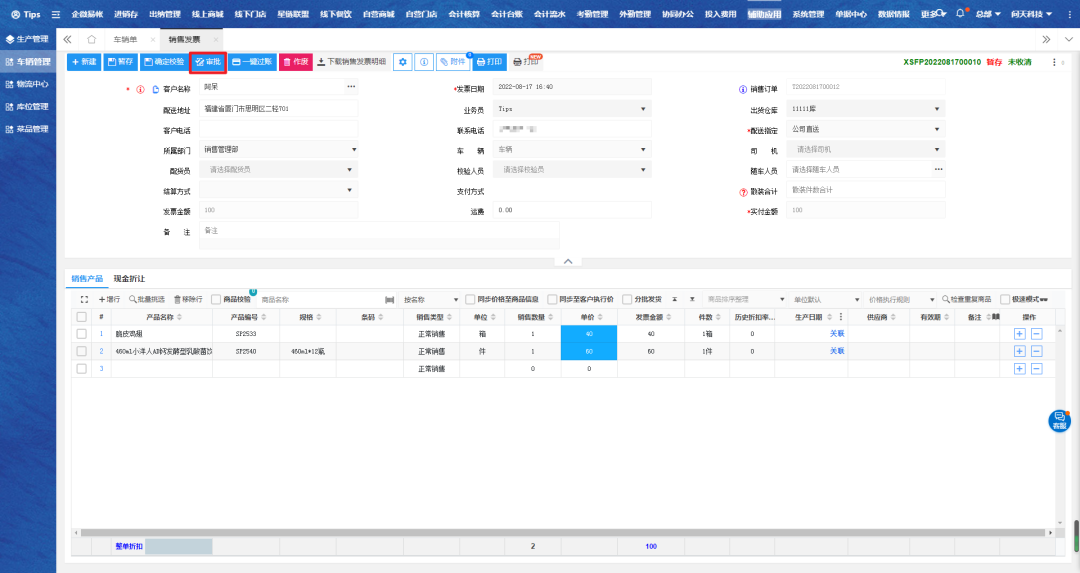The width and height of the screenshot is (1080, 573).
Task: Open the 出货仓库 dropdown
Action: (x=866, y=109)
